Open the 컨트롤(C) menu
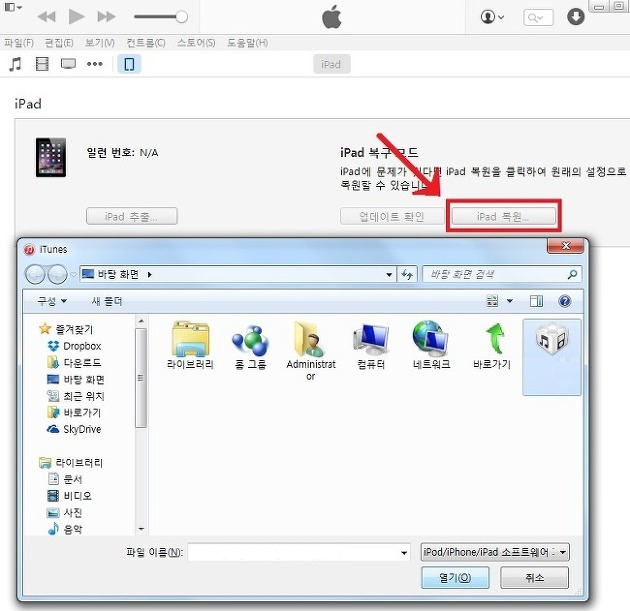 146,43
